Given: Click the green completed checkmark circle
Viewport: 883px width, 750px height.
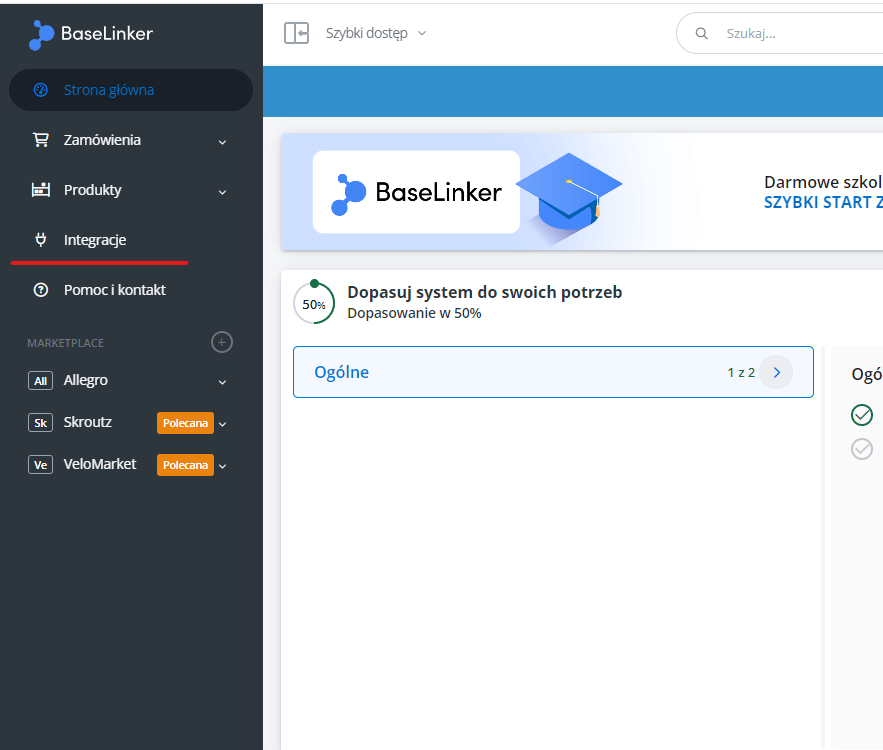Looking at the screenshot, I should pos(862,415).
